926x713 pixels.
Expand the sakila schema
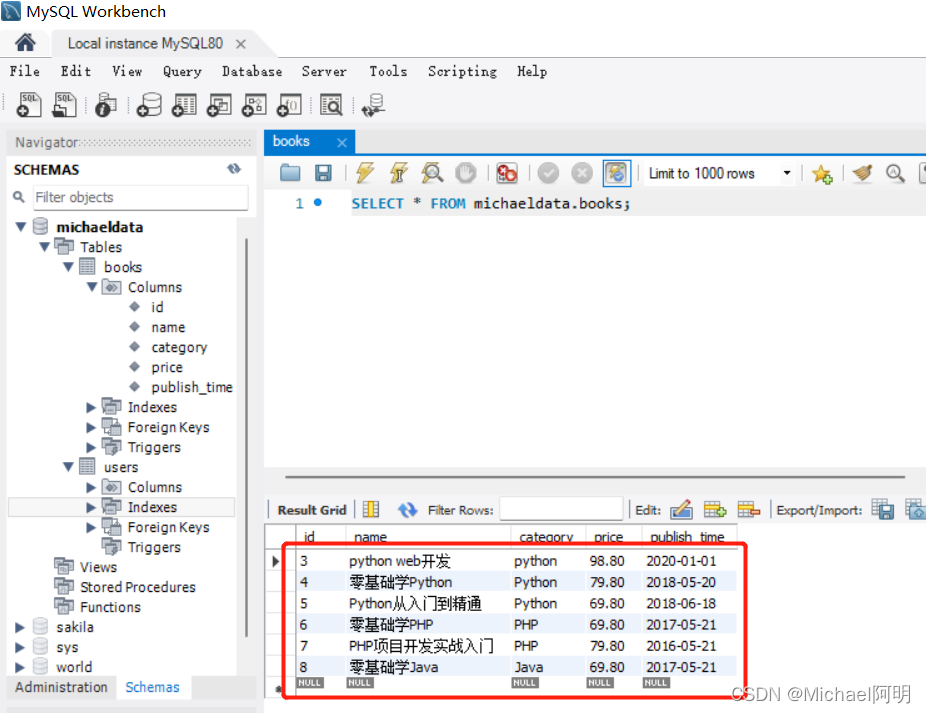(x=20, y=627)
